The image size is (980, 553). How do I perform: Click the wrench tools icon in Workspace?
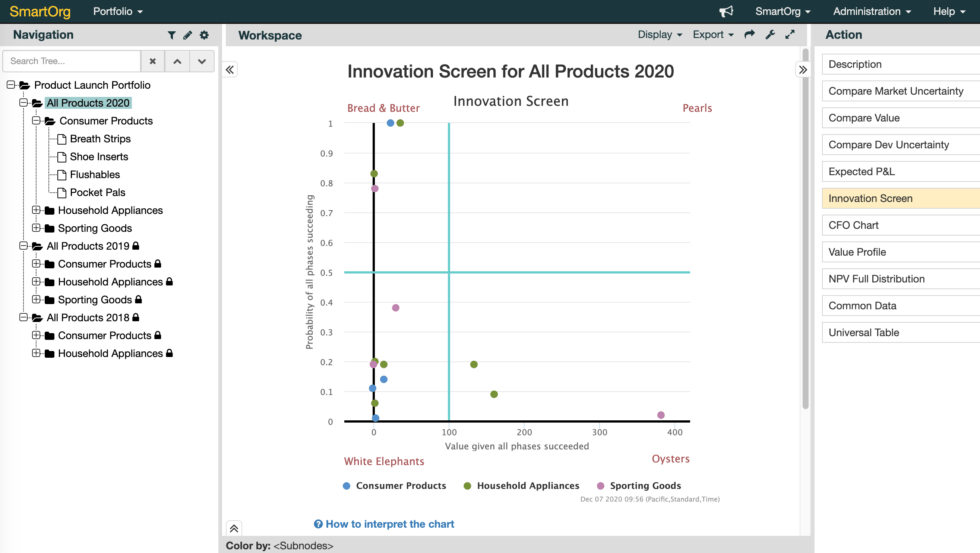[770, 35]
